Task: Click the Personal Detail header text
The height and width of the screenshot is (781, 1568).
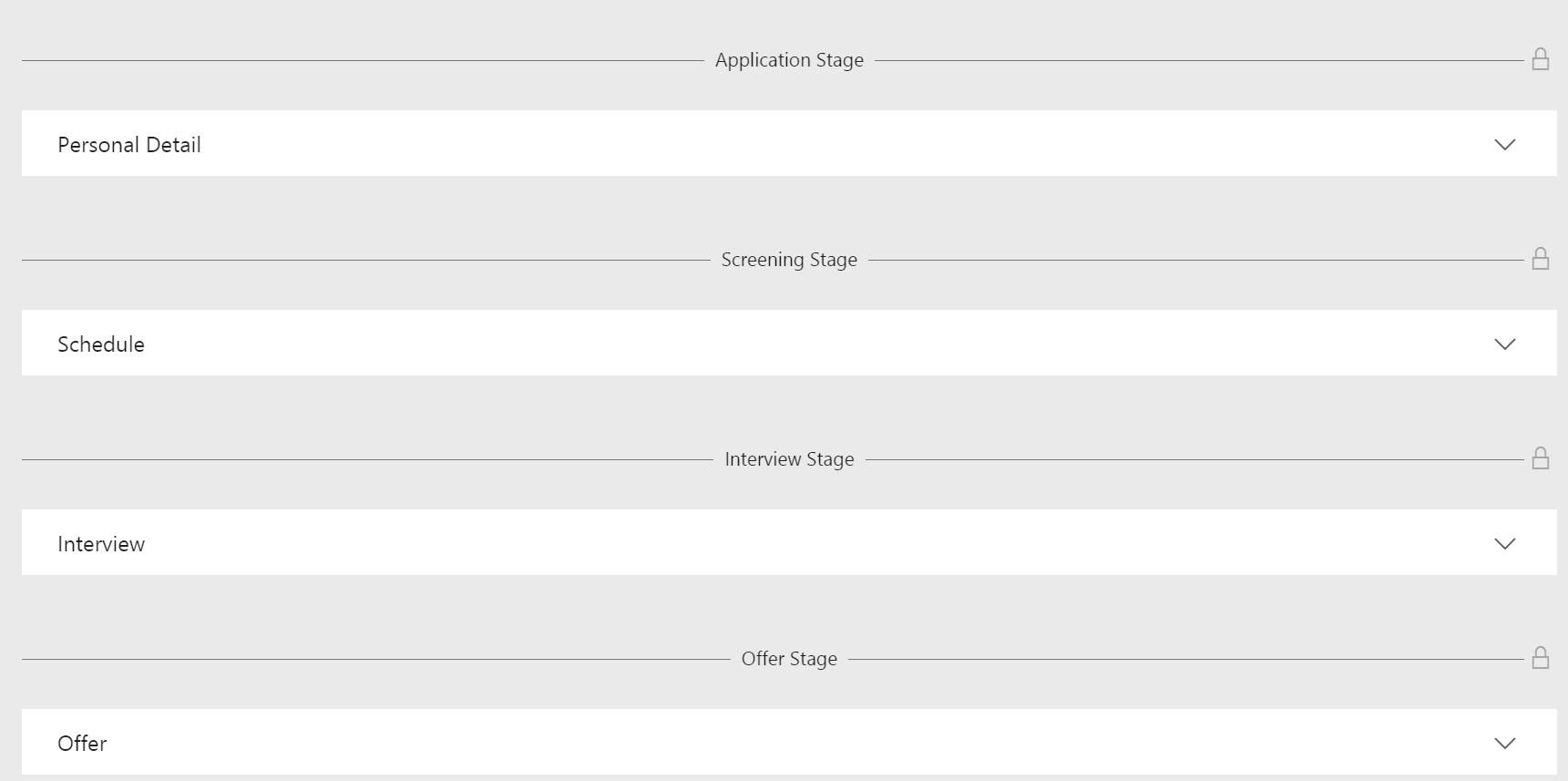Action: [128, 144]
